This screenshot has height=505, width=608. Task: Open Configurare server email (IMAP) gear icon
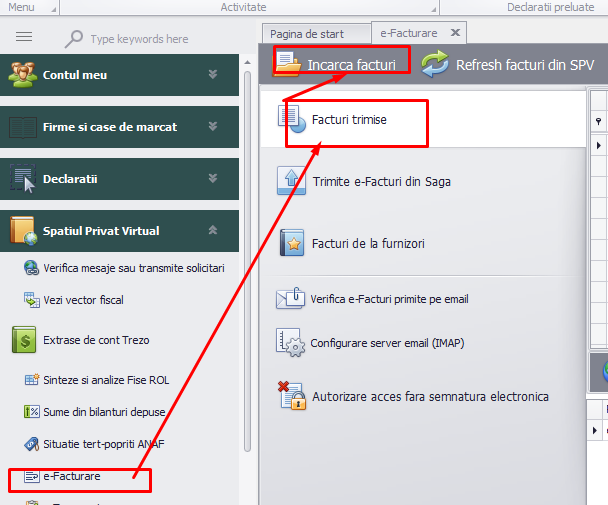pos(290,342)
